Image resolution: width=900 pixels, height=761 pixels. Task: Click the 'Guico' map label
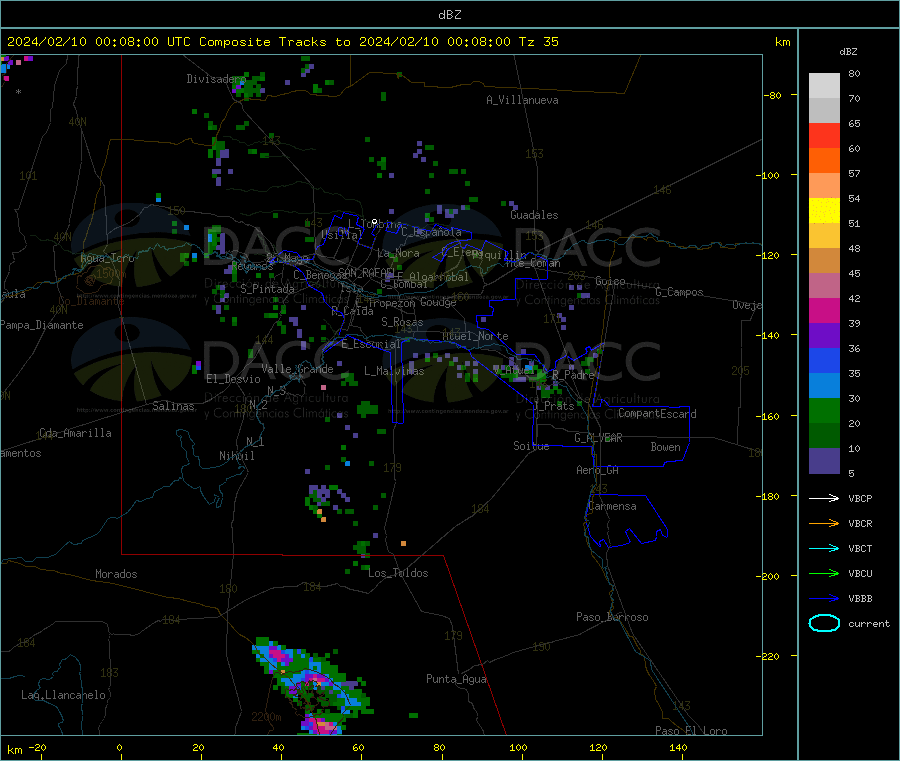click(x=610, y=281)
